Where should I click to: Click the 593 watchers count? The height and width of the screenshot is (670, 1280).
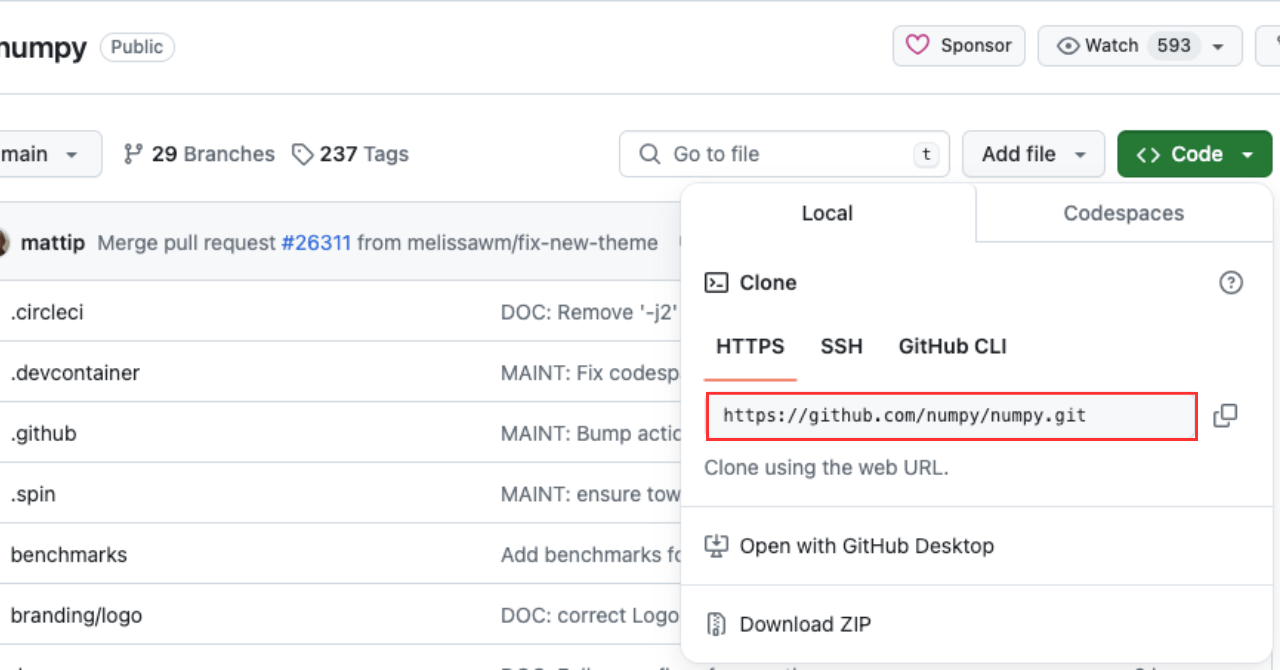point(1174,46)
